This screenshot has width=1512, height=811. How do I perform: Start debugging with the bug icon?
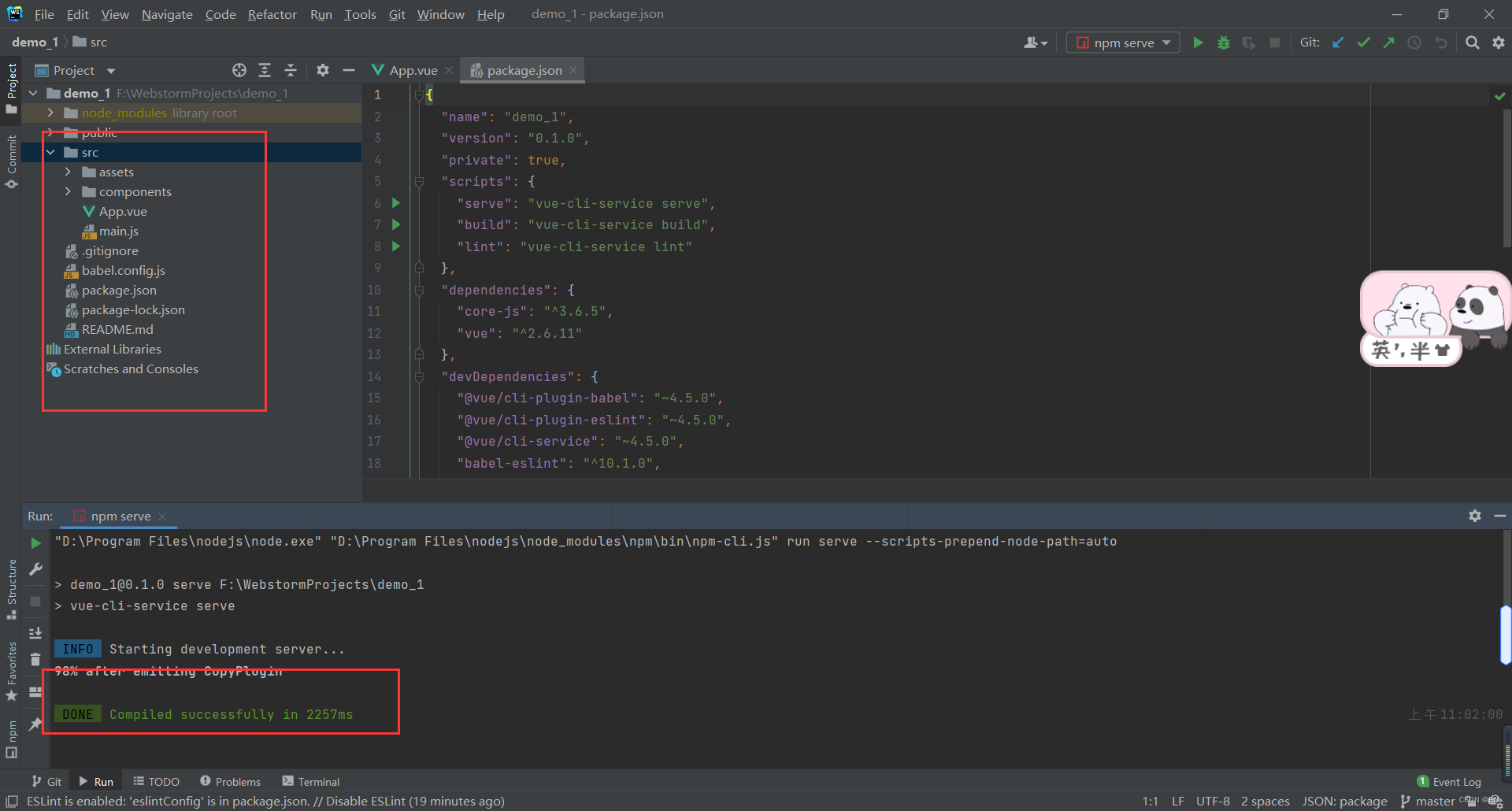[x=1223, y=43]
